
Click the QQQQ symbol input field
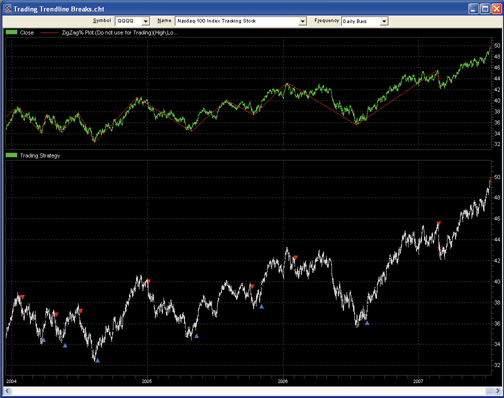point(129,21)
